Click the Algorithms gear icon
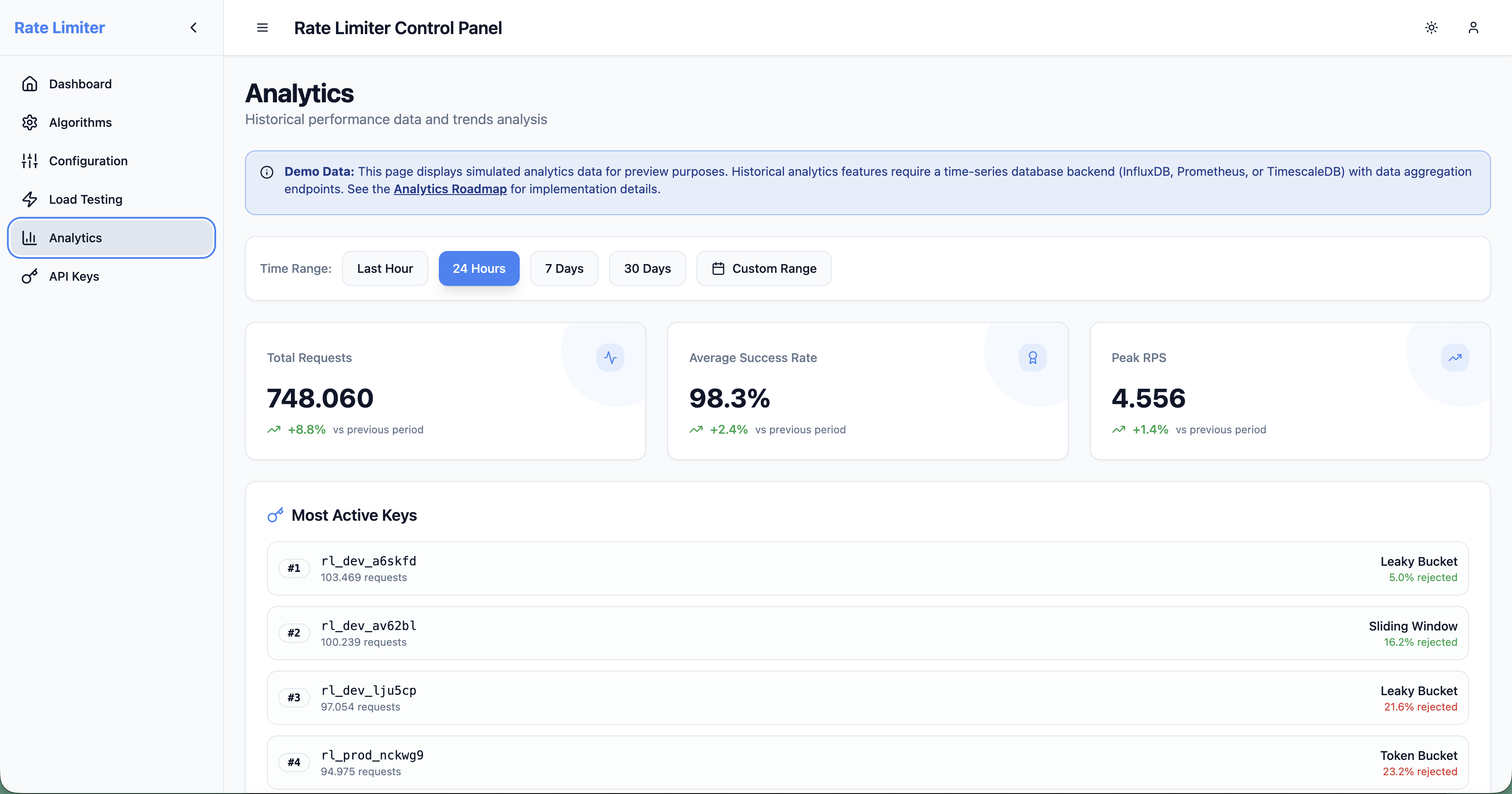1512x794 pixels. coord(30,122)
